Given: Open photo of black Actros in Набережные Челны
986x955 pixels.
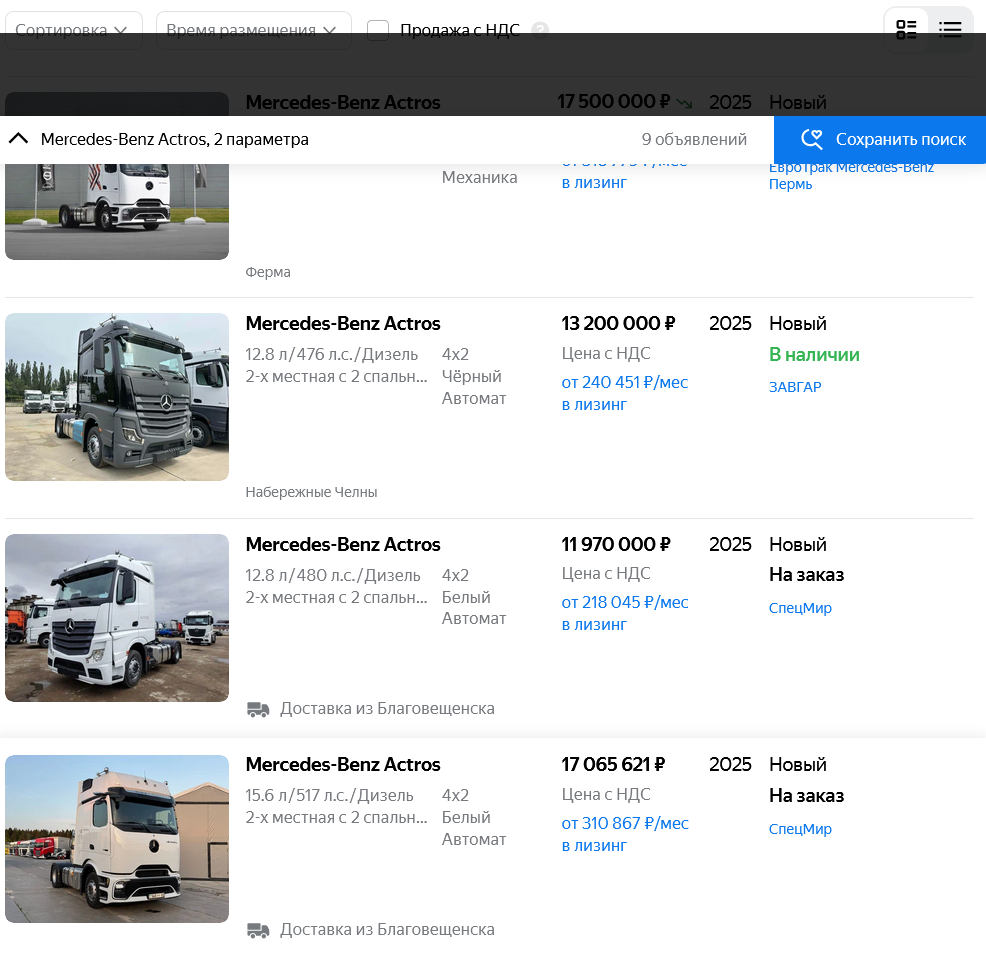Looking at the screenshot, I should pos(117,397).
